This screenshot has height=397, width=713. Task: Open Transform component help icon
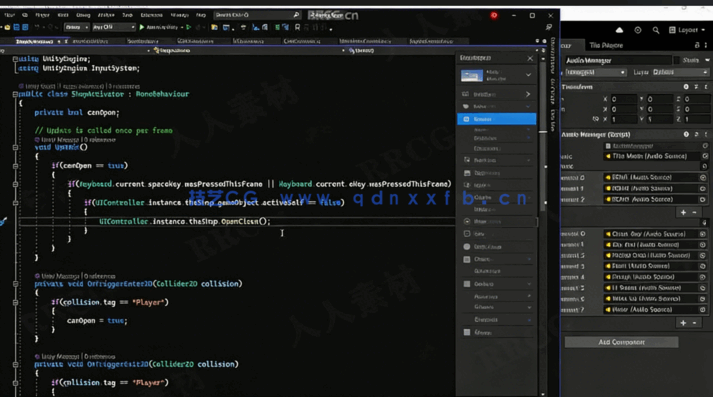(x=686, y=86)
